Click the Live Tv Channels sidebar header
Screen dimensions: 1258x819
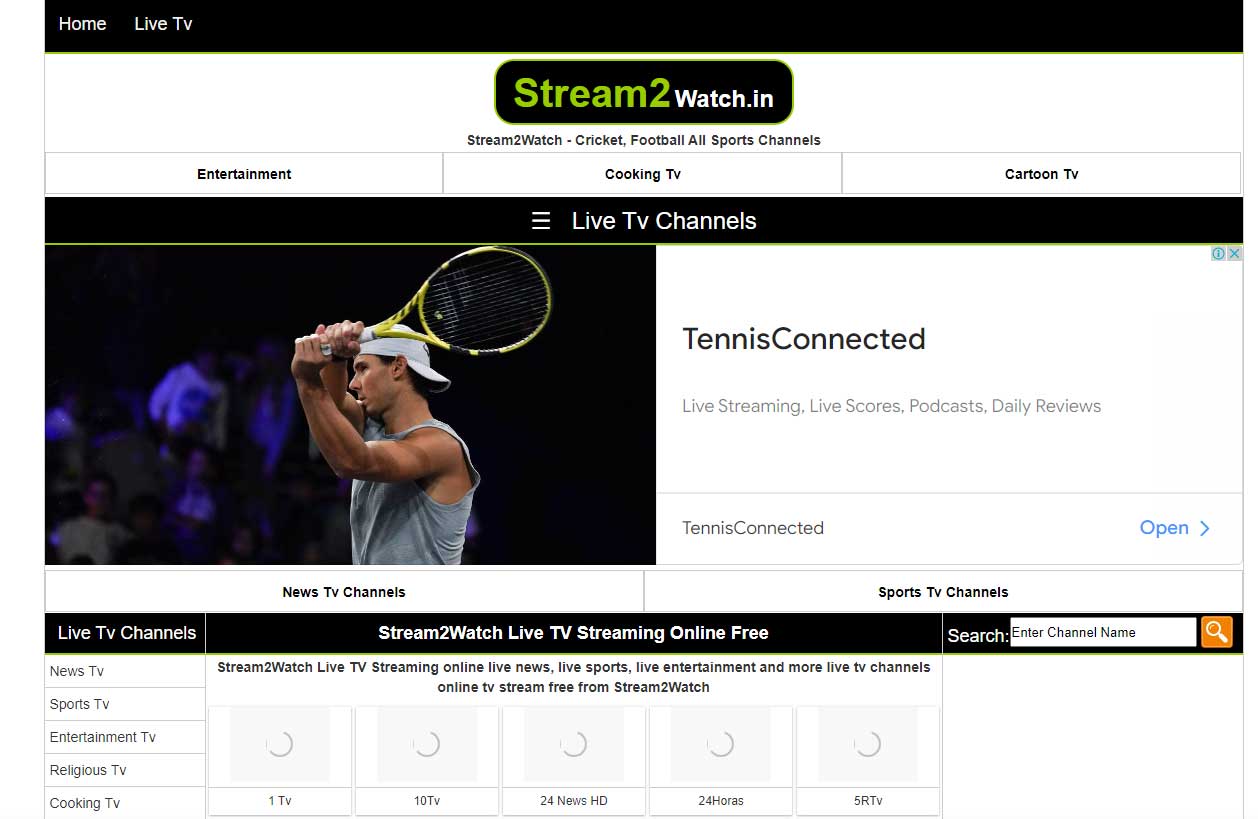click(126, 633)
